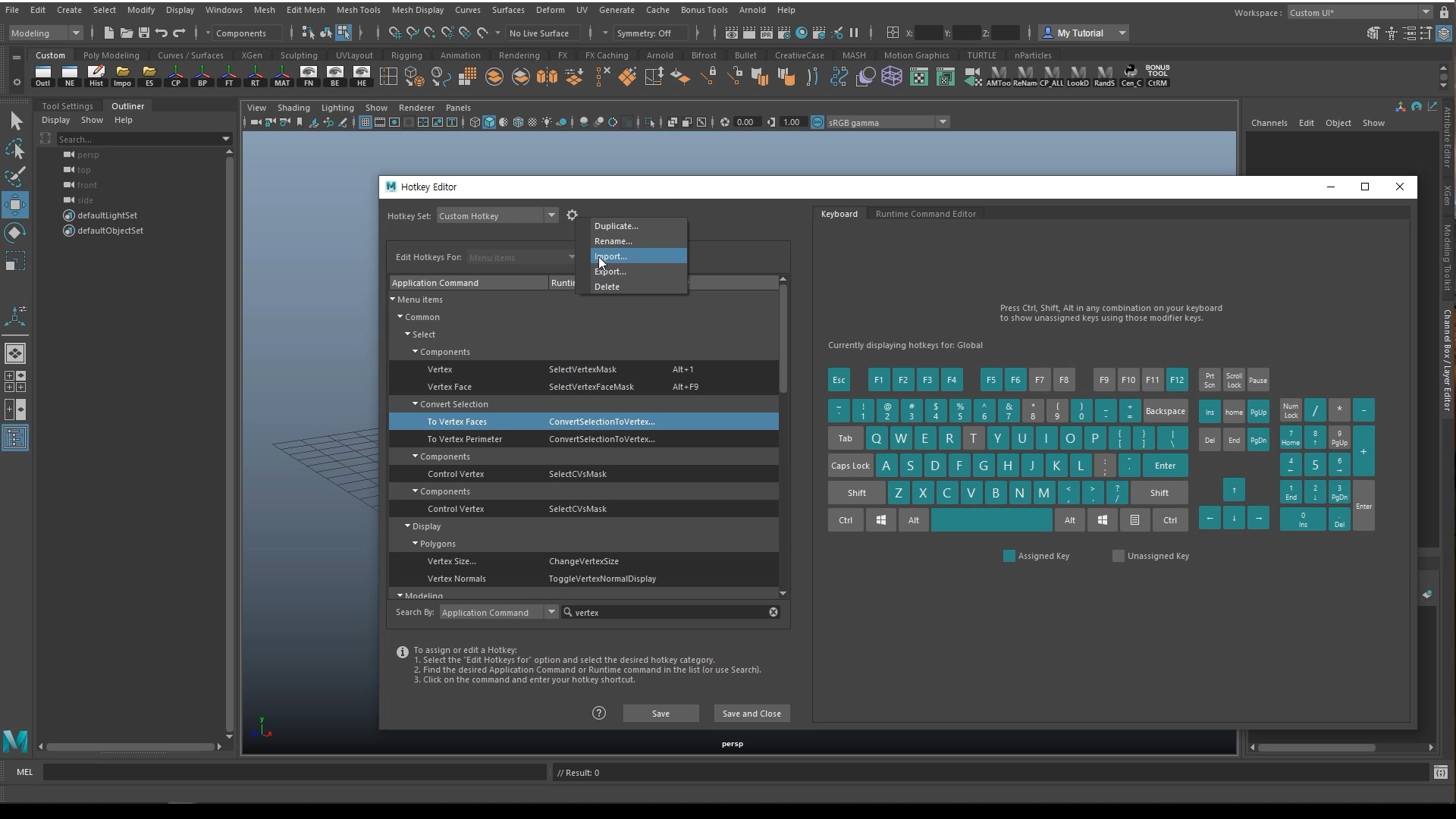Open the Search By Application Command dropdown
Screen dimensions: 1456x819
coord(499,612)
